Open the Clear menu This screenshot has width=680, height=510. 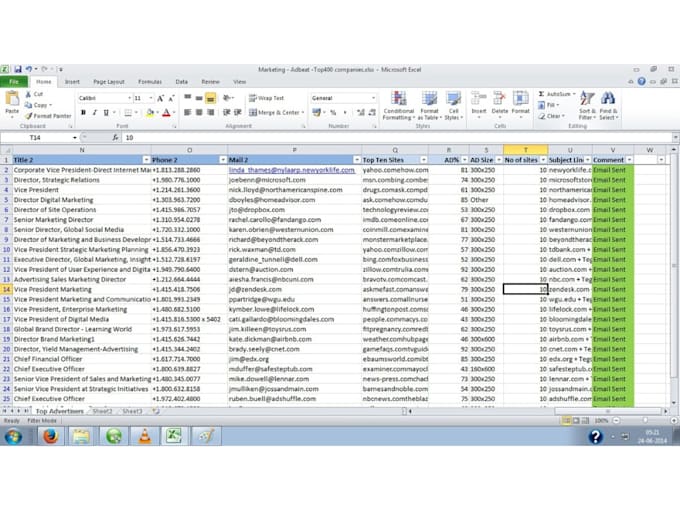pos(551,116)
